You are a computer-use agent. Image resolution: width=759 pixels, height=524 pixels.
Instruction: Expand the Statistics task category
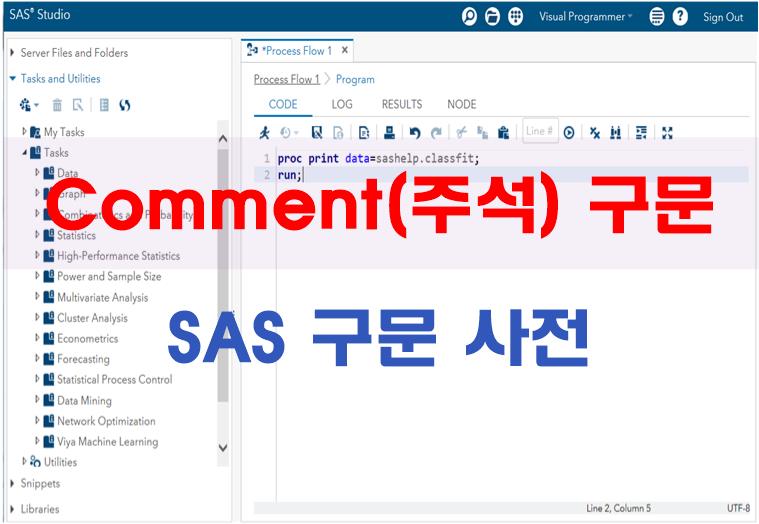37,235
